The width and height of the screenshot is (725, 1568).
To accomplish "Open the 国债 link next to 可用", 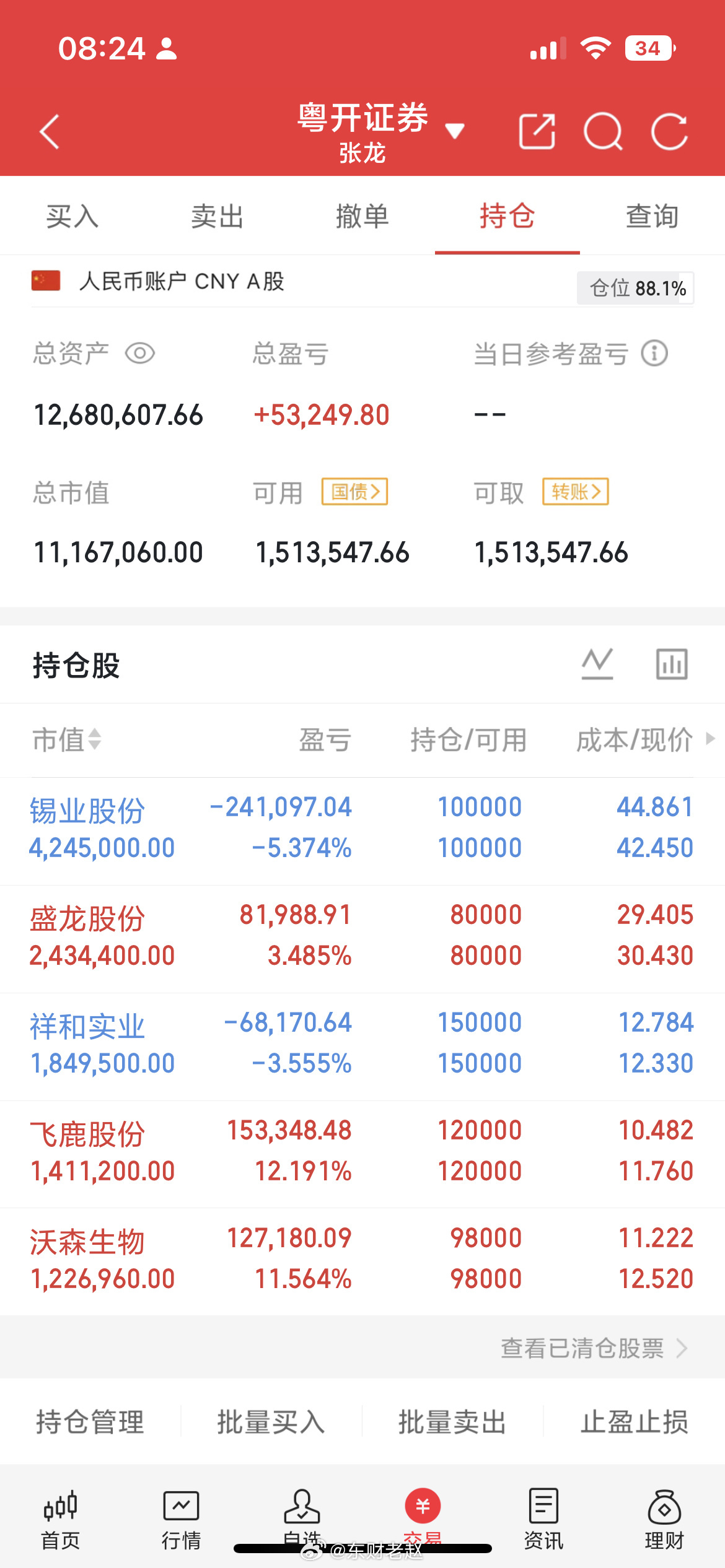I will pos(355,492).
